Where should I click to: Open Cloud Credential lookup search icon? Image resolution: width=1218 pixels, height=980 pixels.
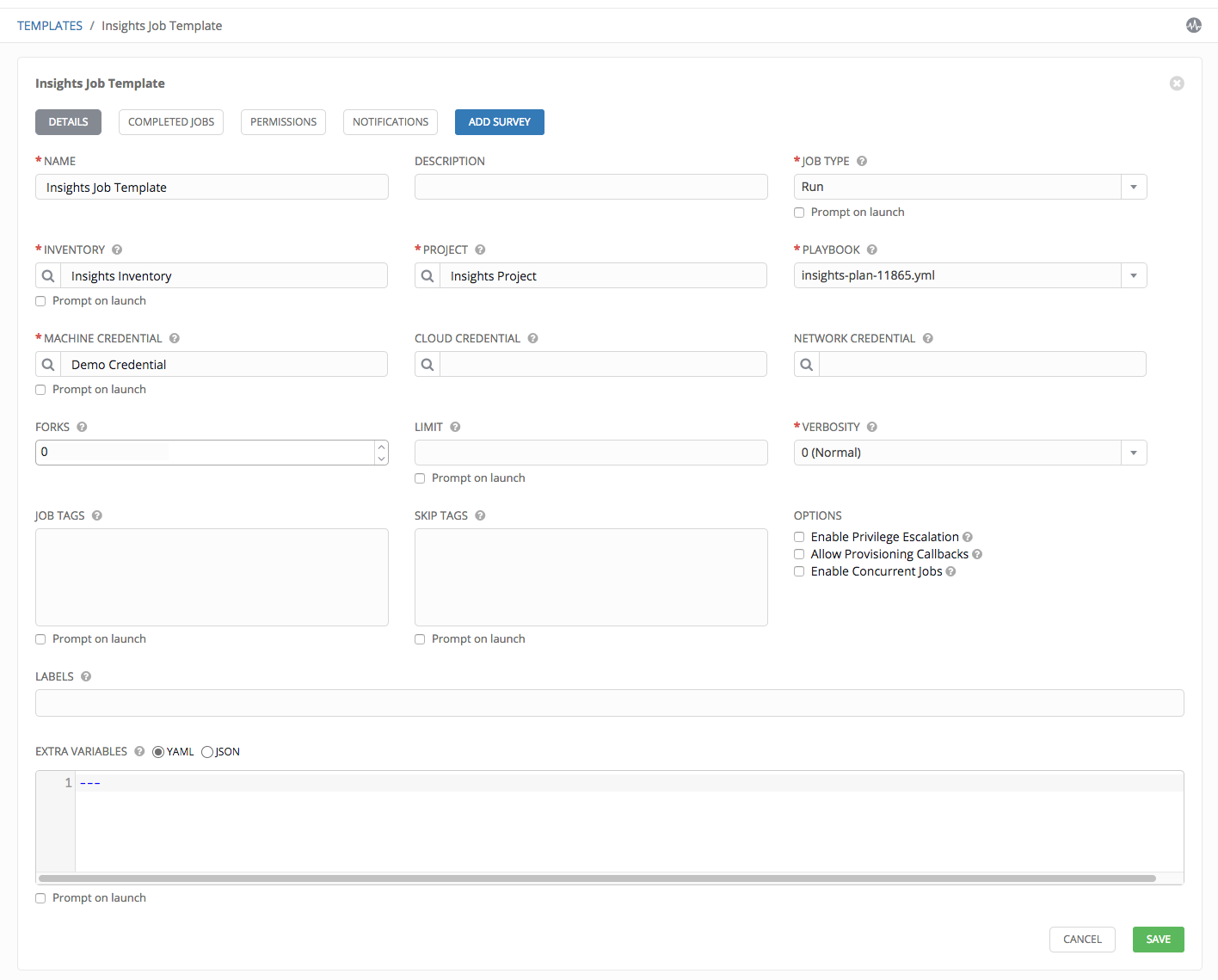pyautogui.click(x=428, y=364)
